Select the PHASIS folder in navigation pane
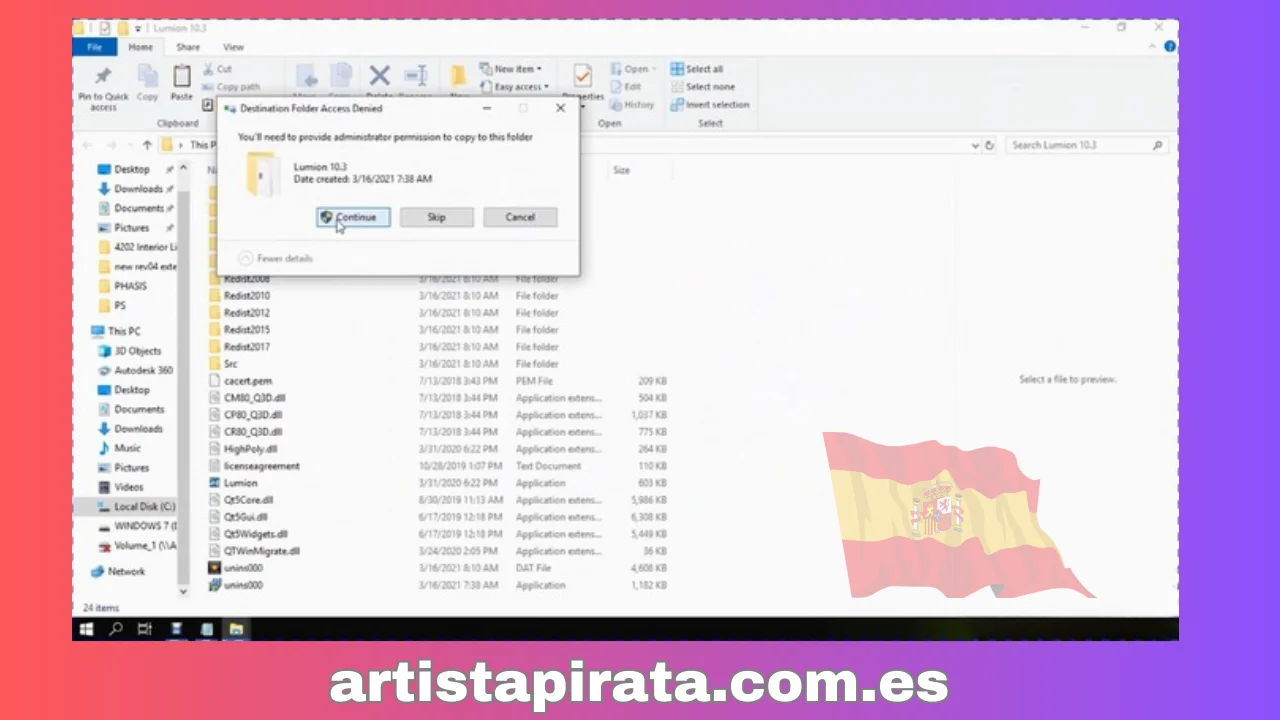1280x720 pixels. (x=130, y=286)
